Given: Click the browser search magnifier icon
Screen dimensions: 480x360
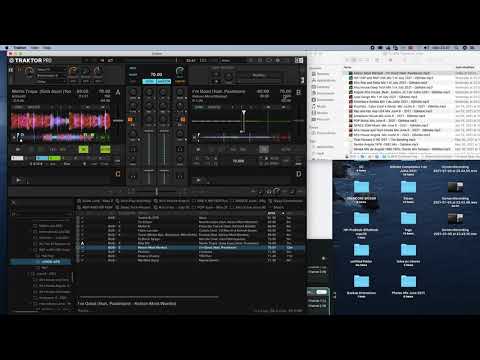Looking at the screenshot, I should 14,202.
